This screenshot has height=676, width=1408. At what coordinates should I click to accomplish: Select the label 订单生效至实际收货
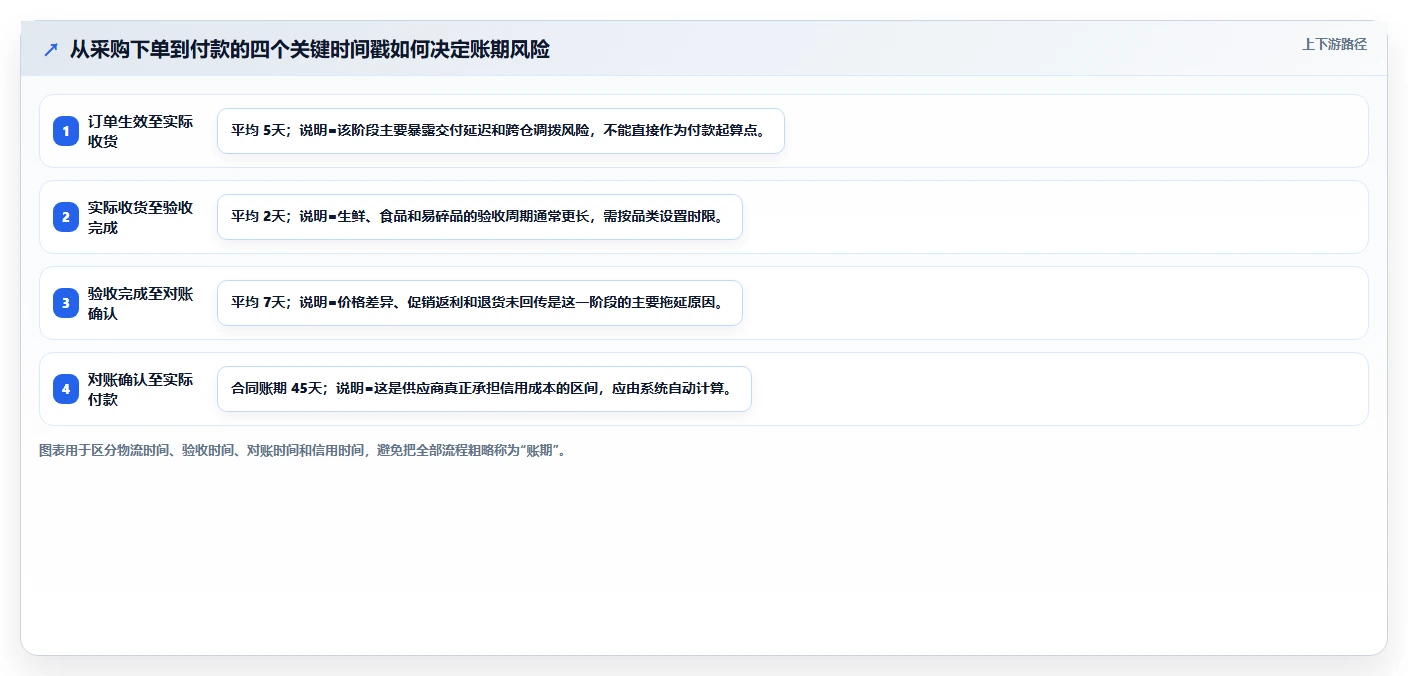141,131
